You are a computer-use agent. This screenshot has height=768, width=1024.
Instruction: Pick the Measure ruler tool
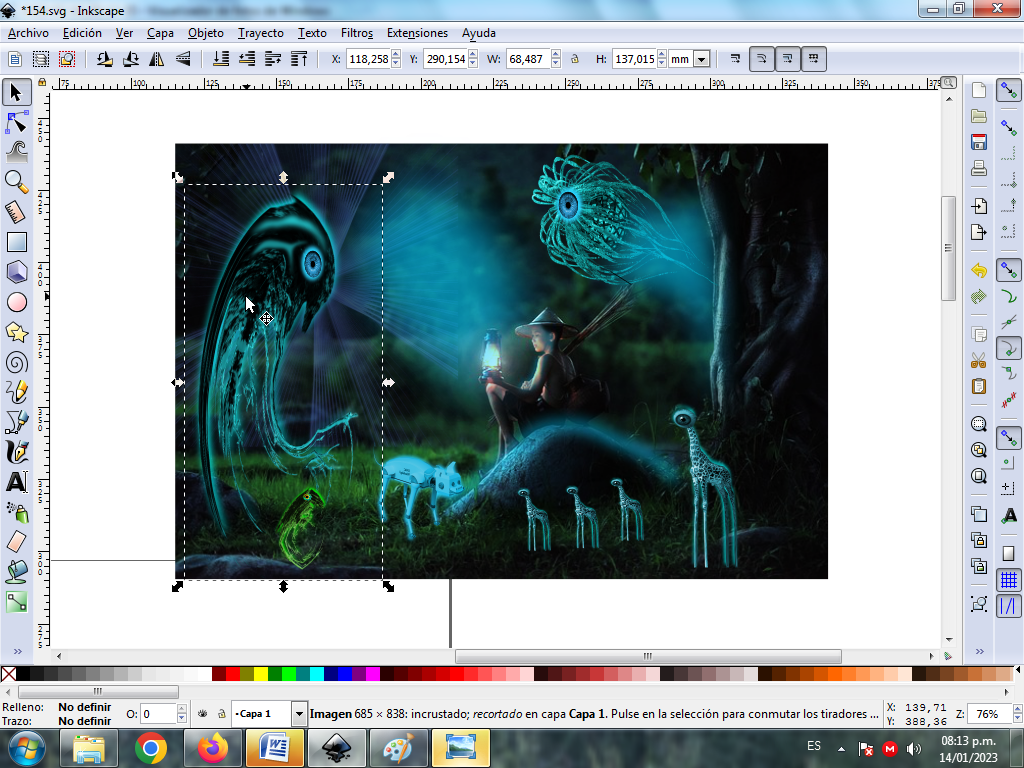(16, 212)
